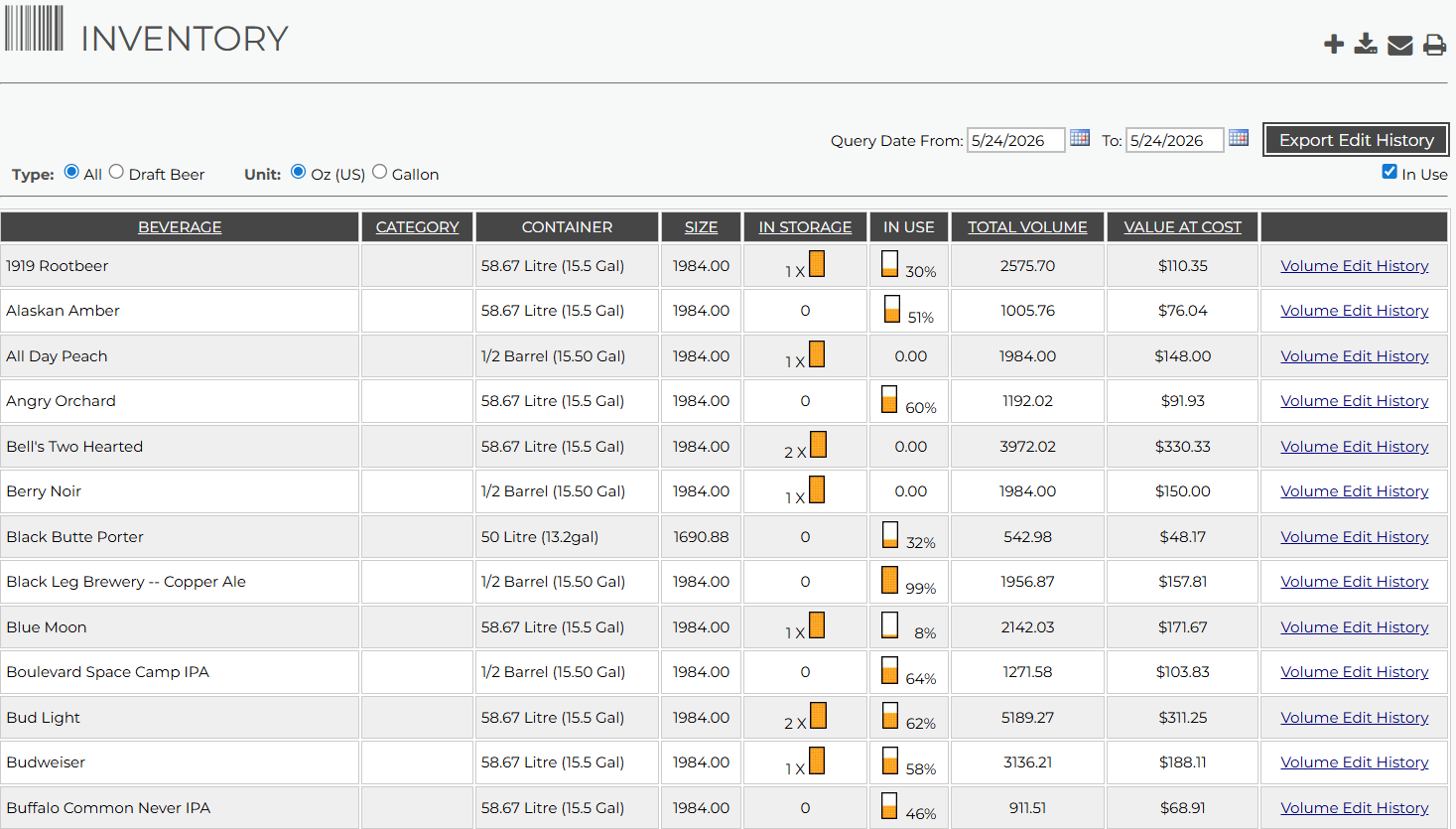Click the Buffalo Common Never IPA 46% gauge
The image size is (1456, 829).
point(889,806)
